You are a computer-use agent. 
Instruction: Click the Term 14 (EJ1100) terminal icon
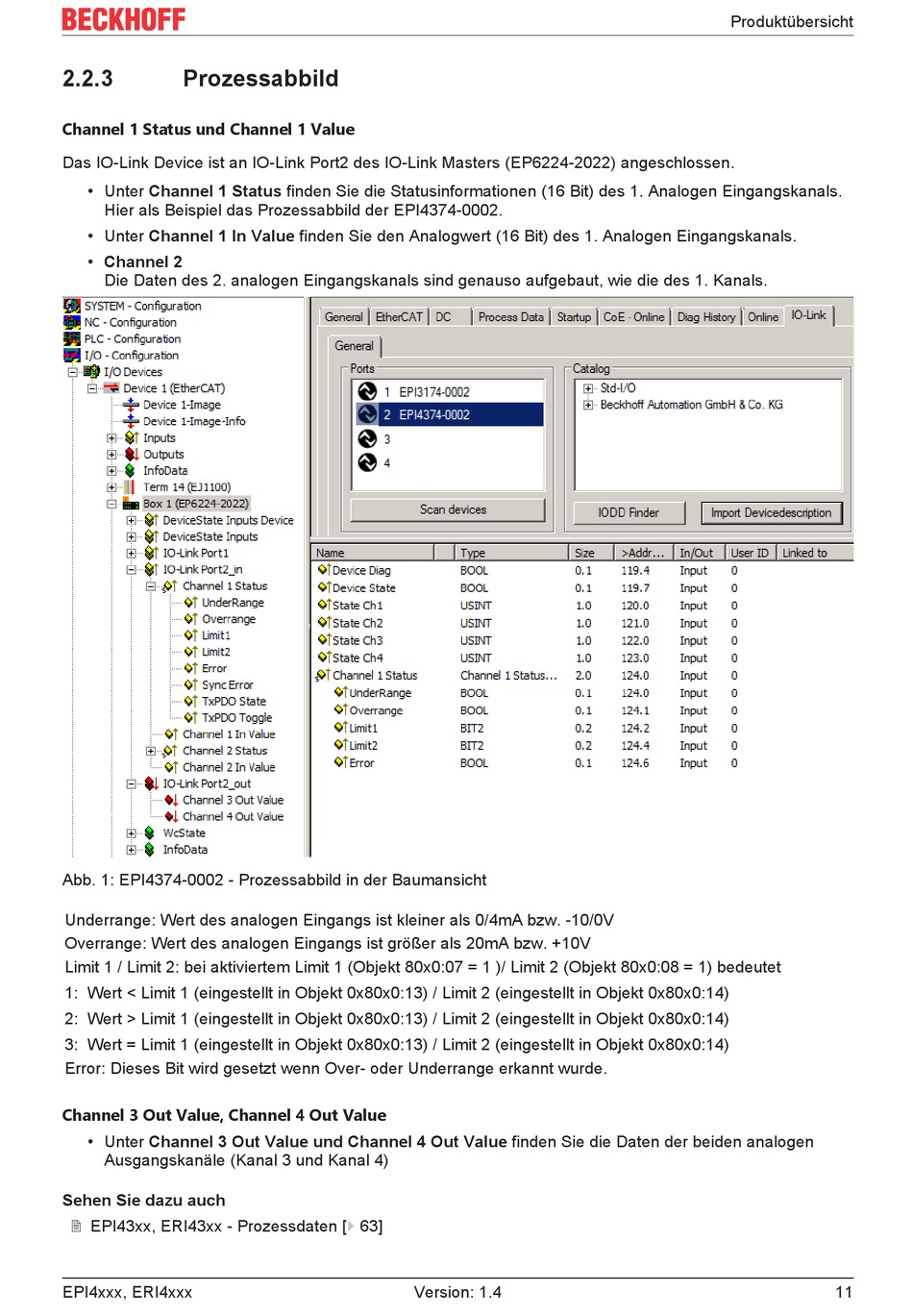(130, 487)
